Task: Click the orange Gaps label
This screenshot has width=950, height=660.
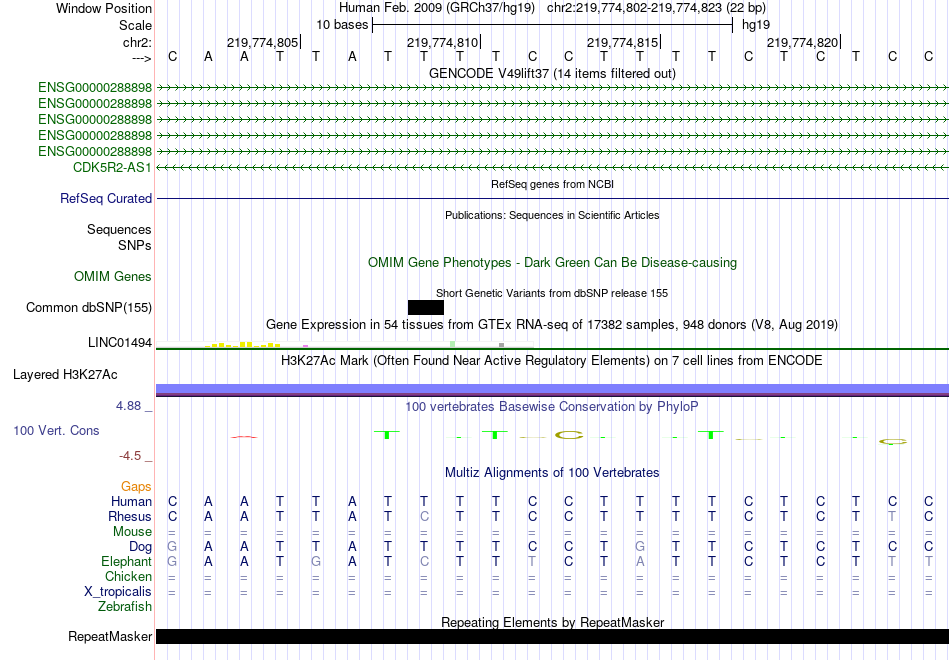Action: click(136, 487)
